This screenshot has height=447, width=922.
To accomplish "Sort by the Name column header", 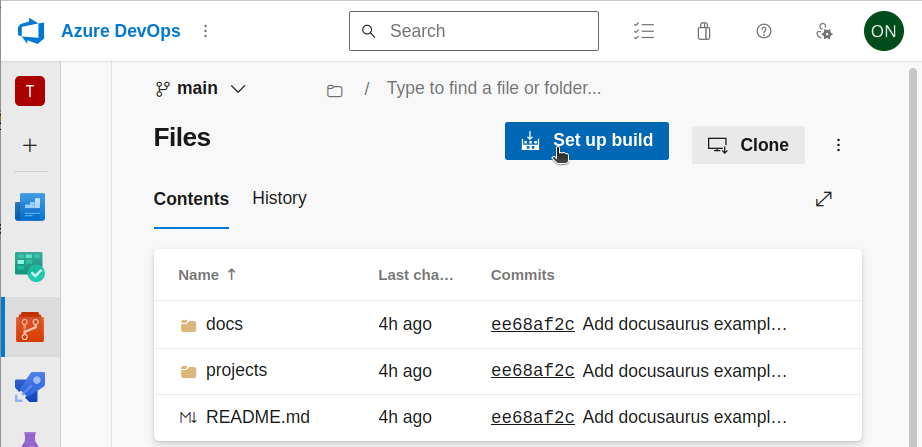I will pyautogui.click(x=207, y=275).
